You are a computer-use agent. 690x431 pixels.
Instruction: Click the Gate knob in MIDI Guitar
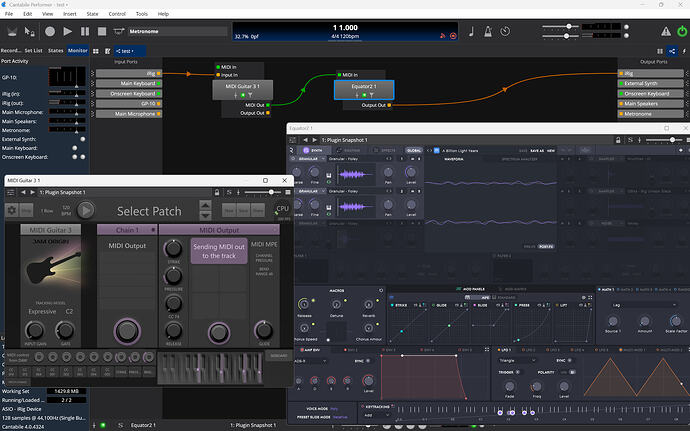coord(65,331)
